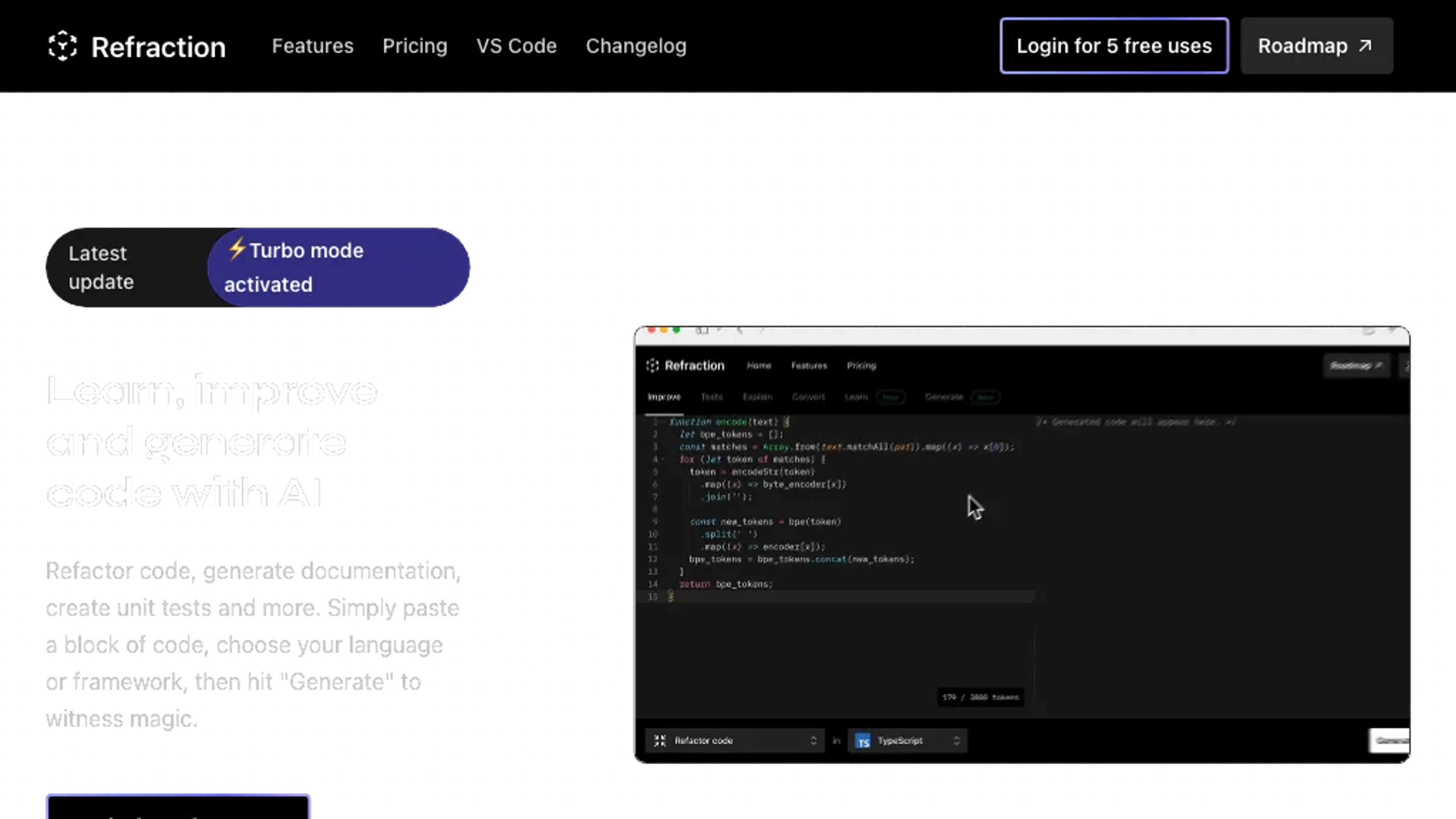The width and height of the screenshot is (1456, 819).
Task: View the Changelog page
Action: pos(636,46)
